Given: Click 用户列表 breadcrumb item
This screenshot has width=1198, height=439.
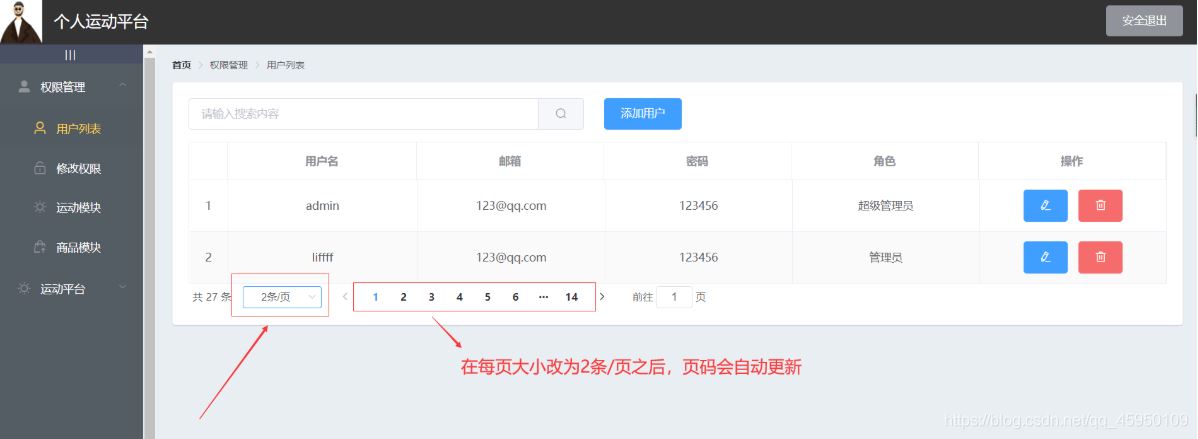Looking at the screenshot, I should (286, 66).
